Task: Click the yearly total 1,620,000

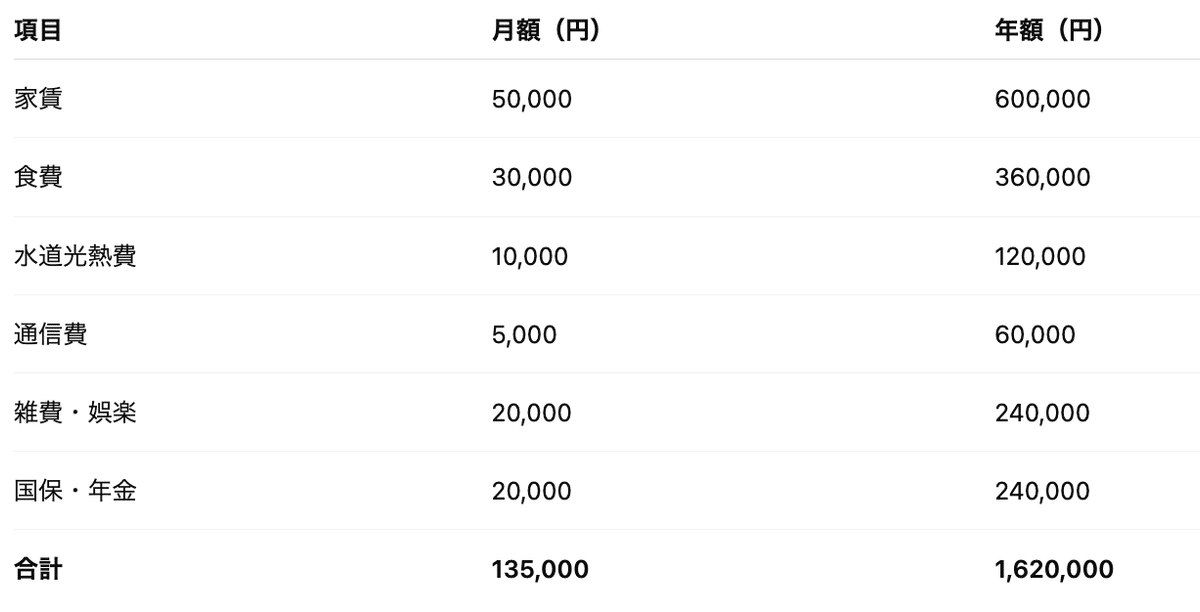Action: pyautogui.click(x=1054, y=569)
